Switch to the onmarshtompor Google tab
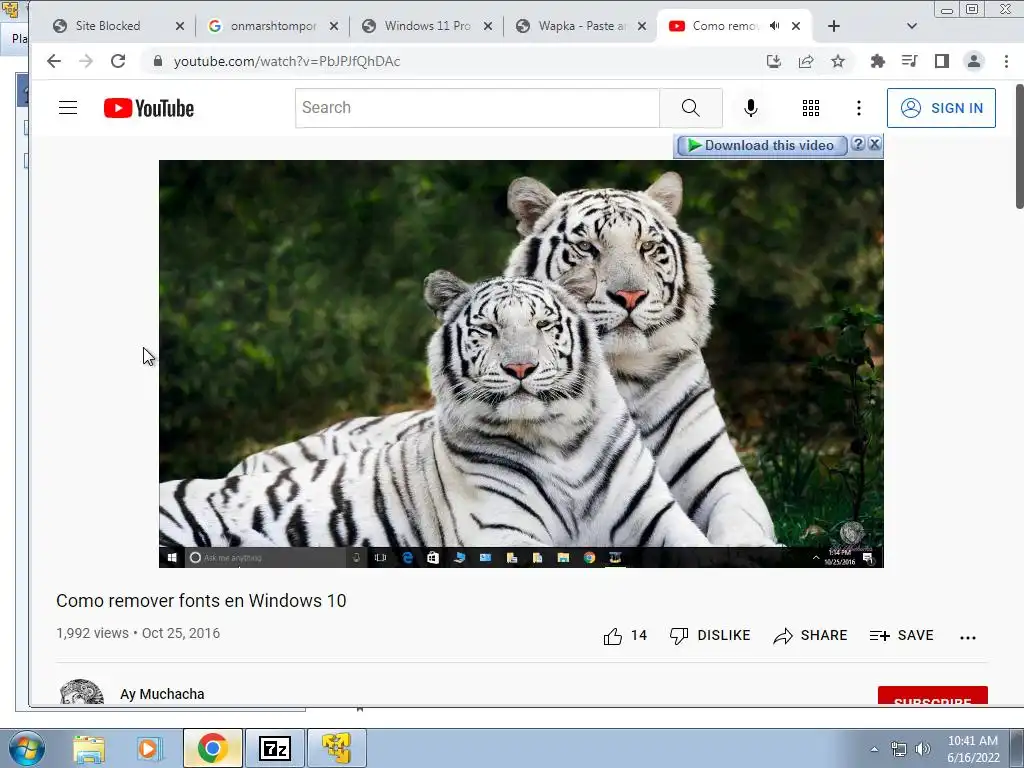 point(273,26)
